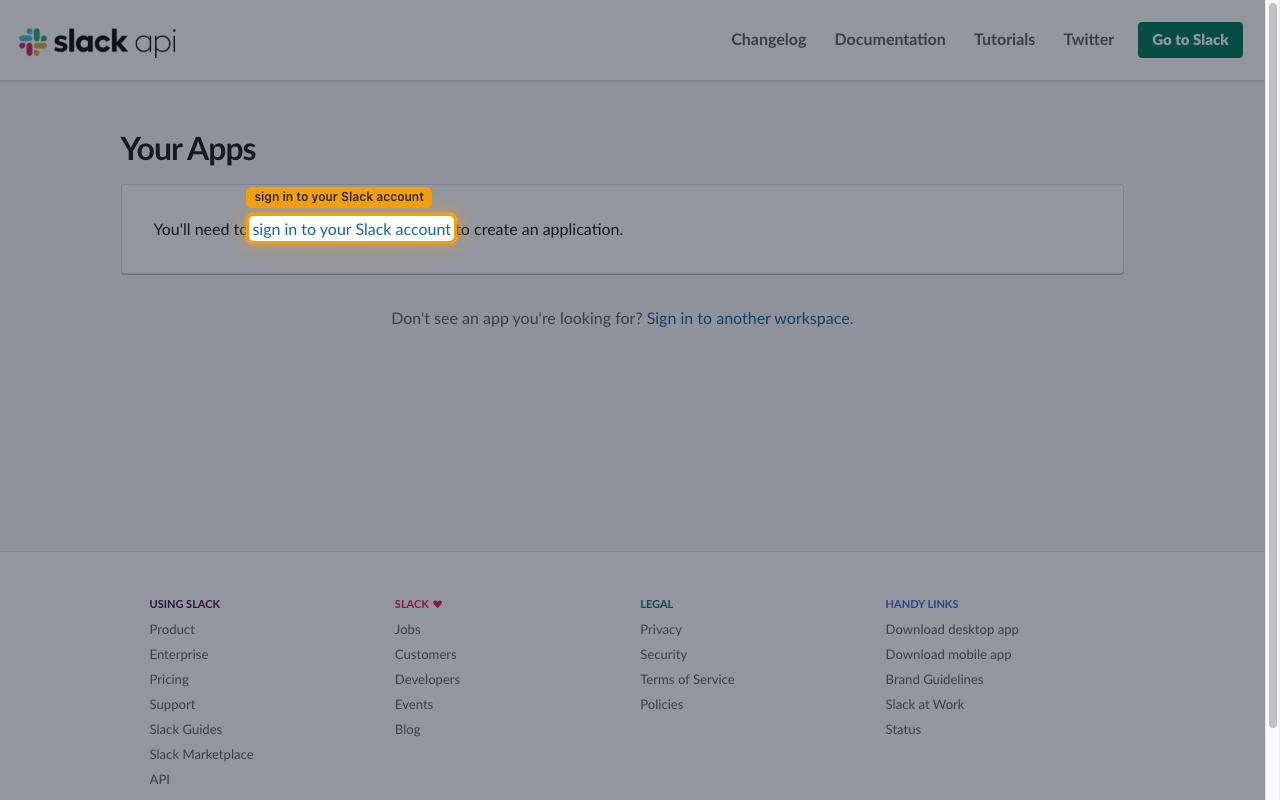Open the Terms of Service link

687,679
